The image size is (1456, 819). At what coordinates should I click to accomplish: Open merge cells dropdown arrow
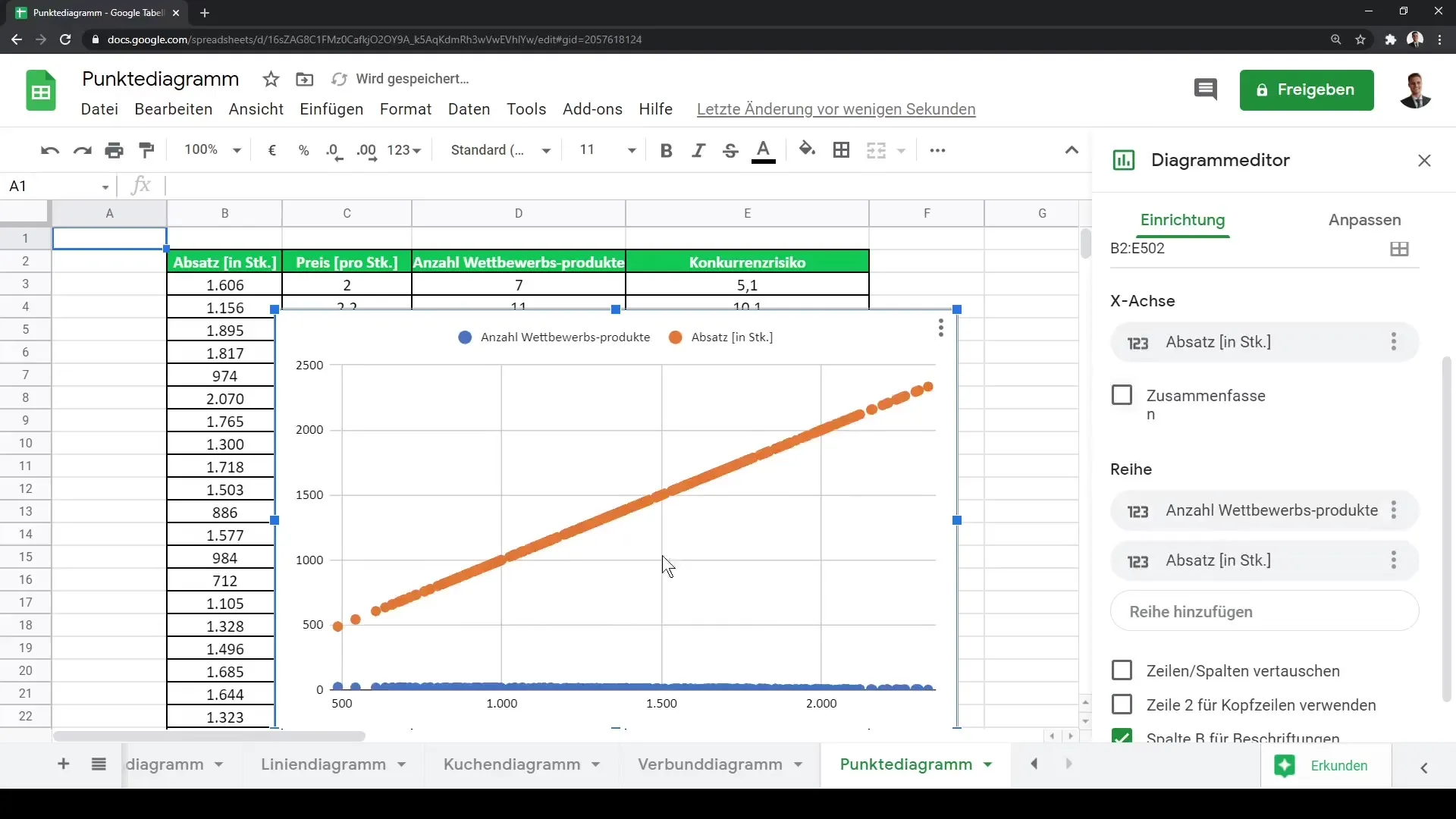click(x=901, y=150)
